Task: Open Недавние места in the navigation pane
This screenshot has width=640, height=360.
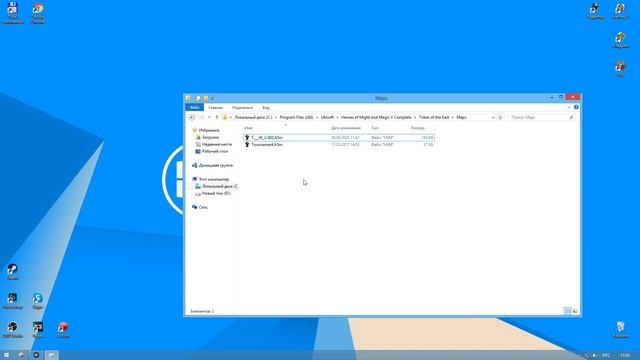Action: coord(216,144)
